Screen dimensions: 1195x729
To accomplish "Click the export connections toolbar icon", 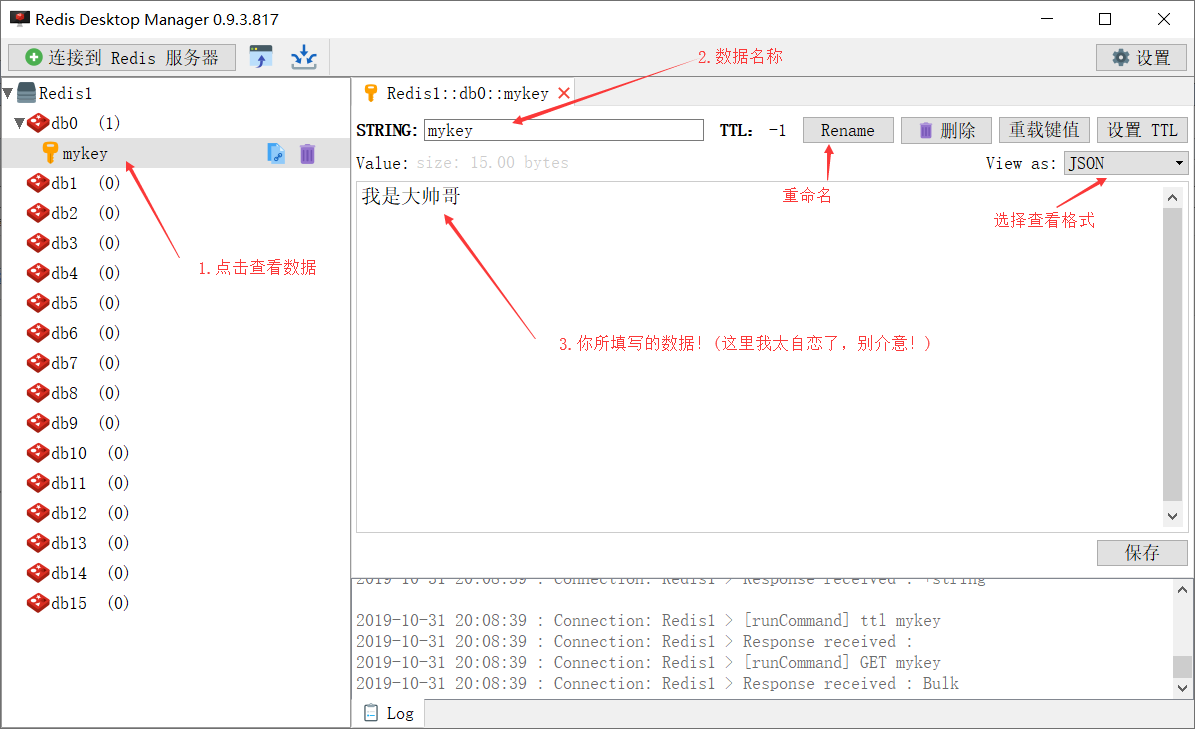I will coord(304,57).
